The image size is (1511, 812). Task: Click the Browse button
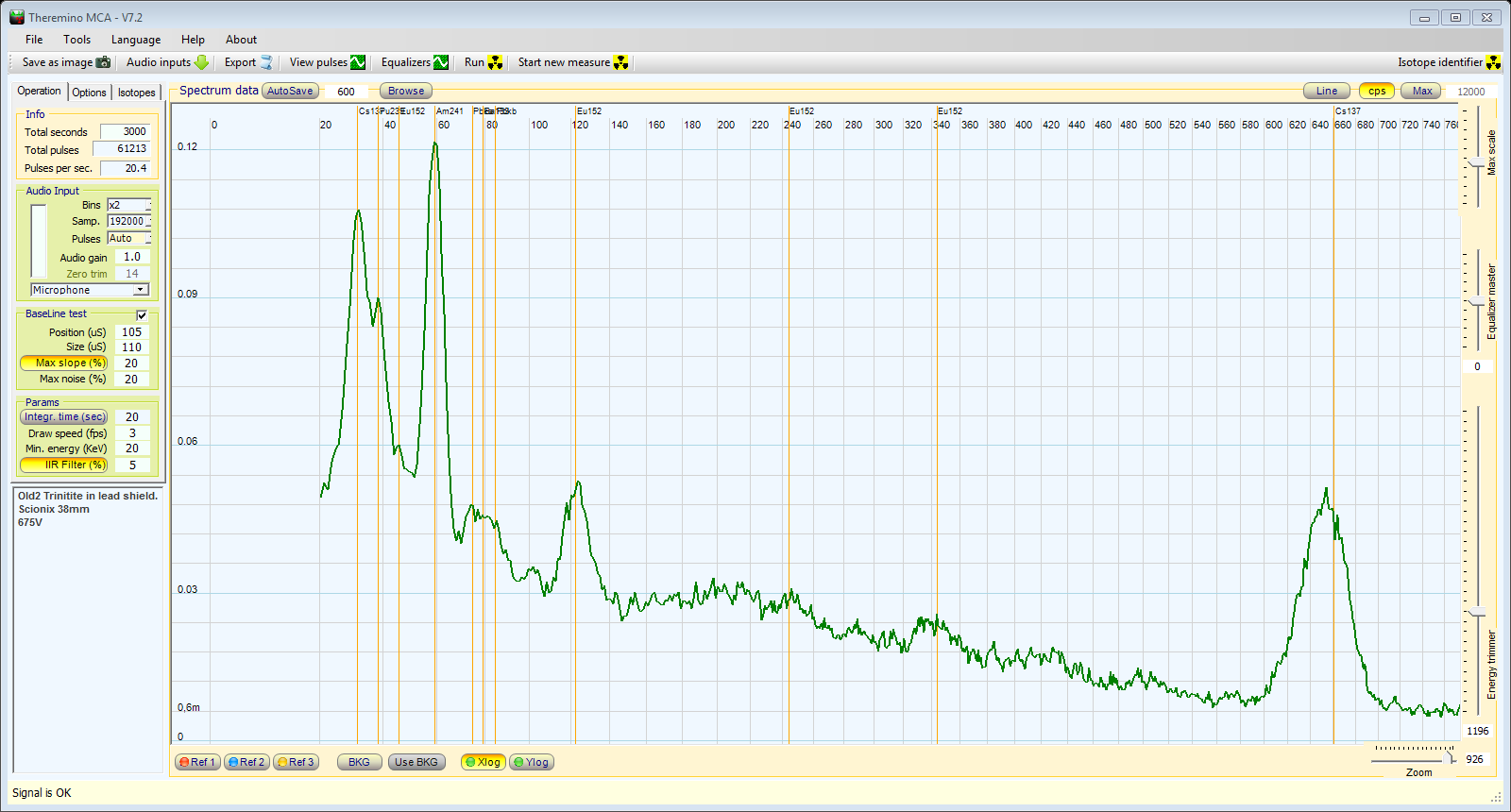pyautogui.click(x=406, y=92)
